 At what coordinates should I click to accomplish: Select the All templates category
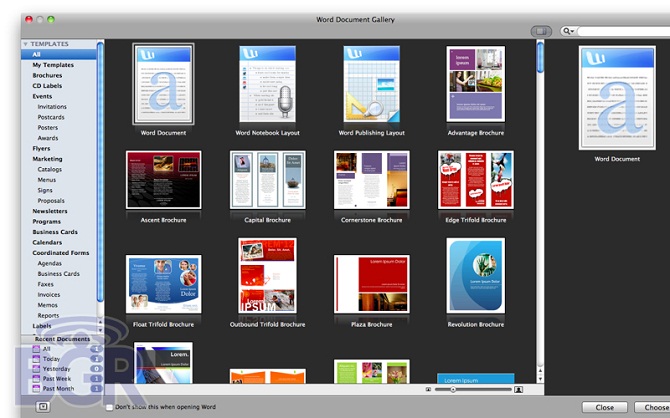click(59, 54)
